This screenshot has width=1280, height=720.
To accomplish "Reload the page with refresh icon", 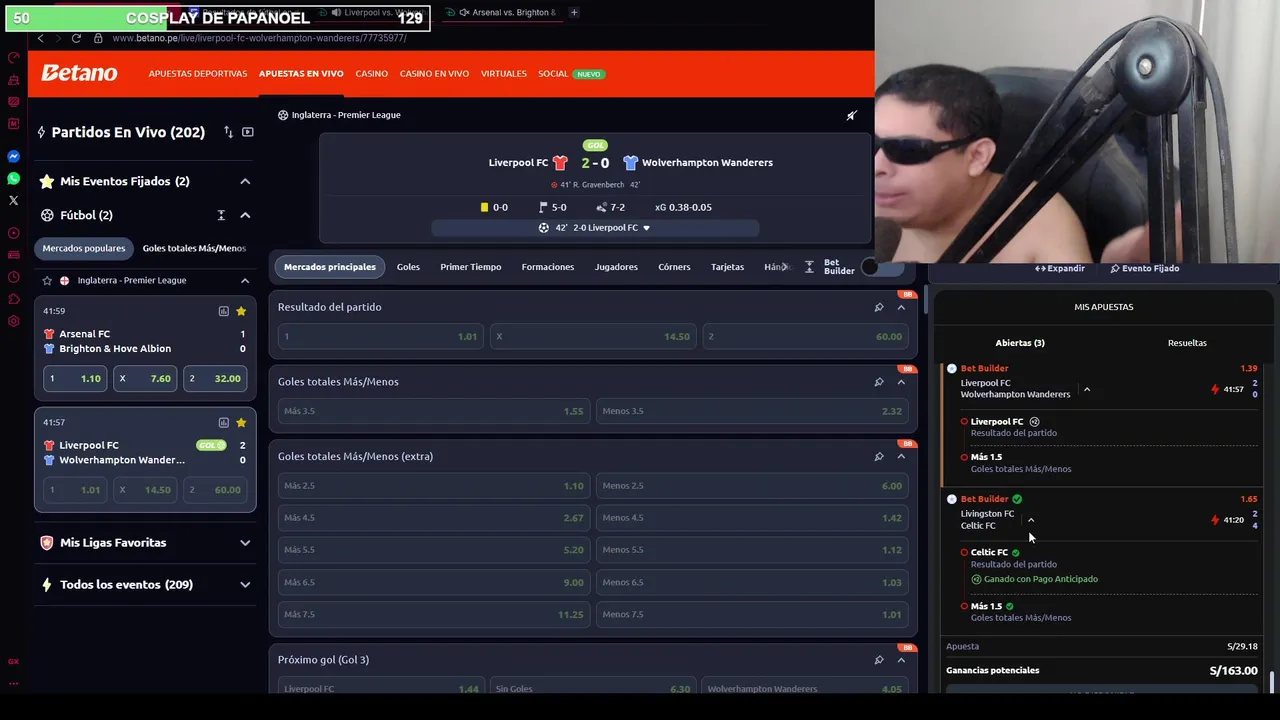I will tap(76, 38).
